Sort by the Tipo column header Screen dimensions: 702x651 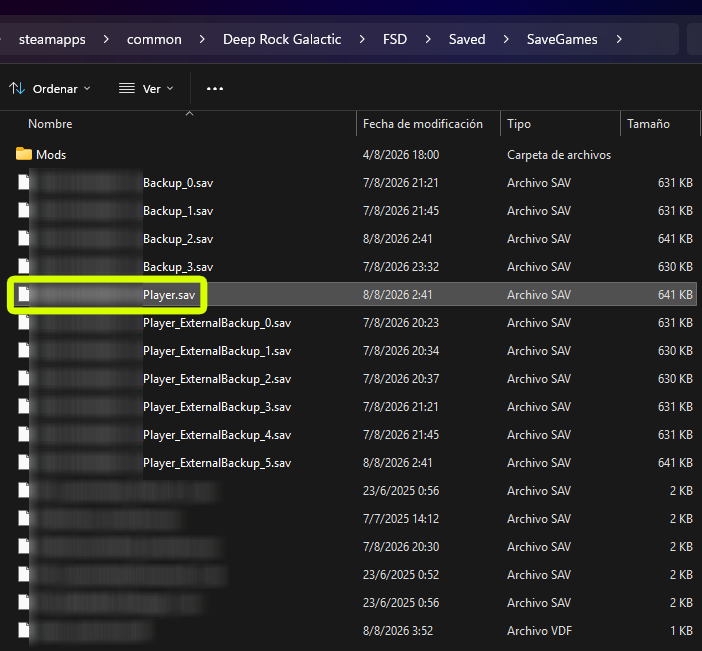[519, 124]
